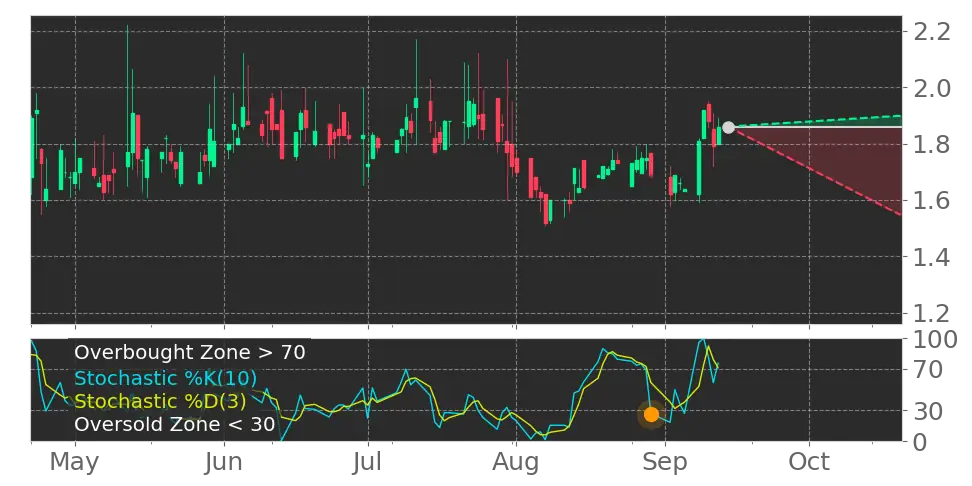Click the 2.2 price axis value
972x486 pixels.
[932, 31]
